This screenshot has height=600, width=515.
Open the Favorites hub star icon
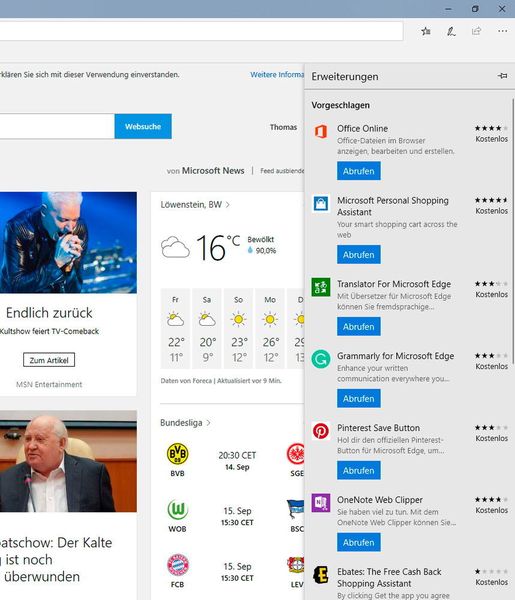(425, 31)
